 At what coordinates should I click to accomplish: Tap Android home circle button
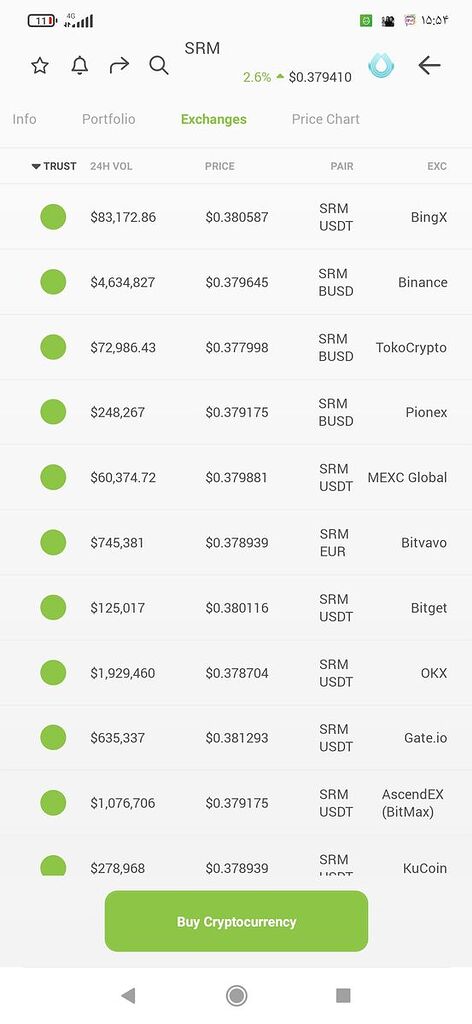236,995
